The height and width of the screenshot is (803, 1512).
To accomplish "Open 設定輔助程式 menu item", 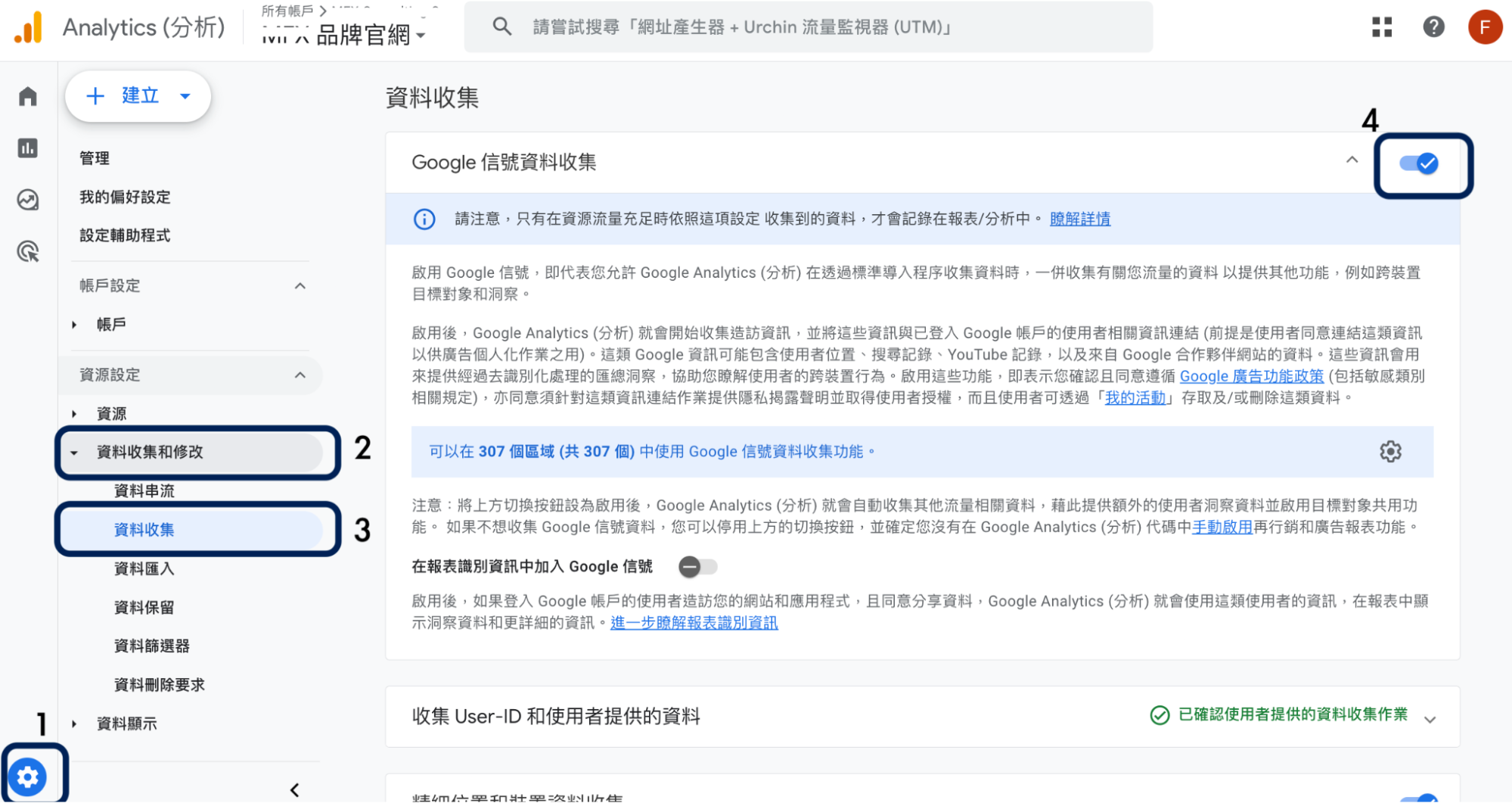I will coord(125,235).
